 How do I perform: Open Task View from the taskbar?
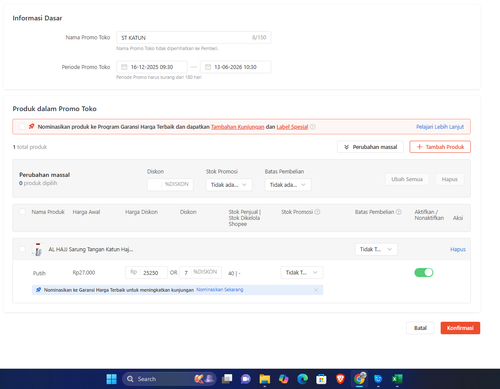click(x=227, y=379)
